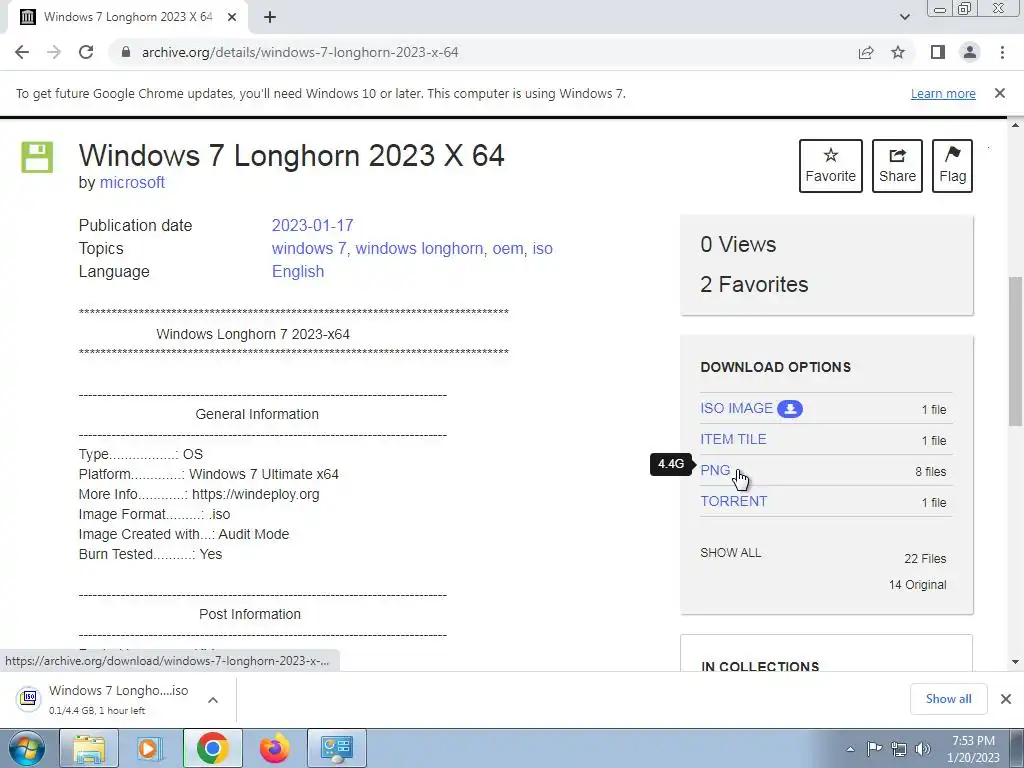Click the network tray icon
The image size is (1024, 768).
click(x=899, y=749)
